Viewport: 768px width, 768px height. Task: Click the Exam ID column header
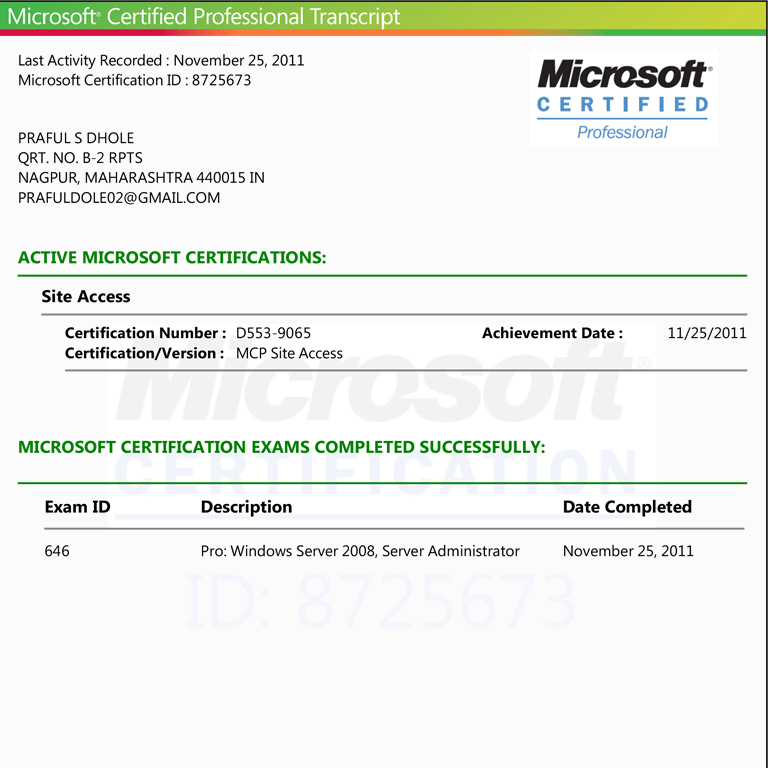[x=77, y=507]
